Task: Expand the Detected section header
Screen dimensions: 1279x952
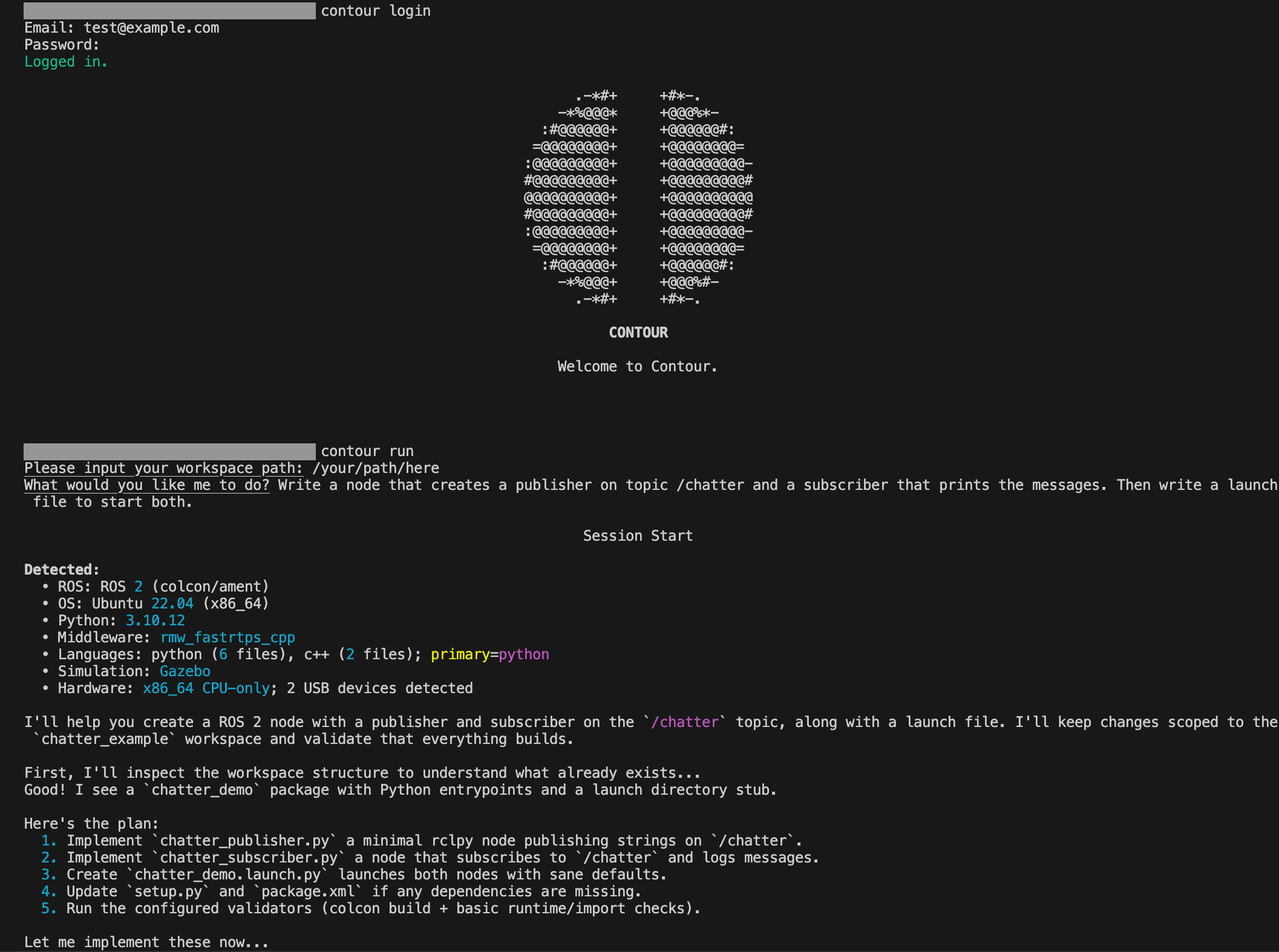Action: click(x=60, y=569)
